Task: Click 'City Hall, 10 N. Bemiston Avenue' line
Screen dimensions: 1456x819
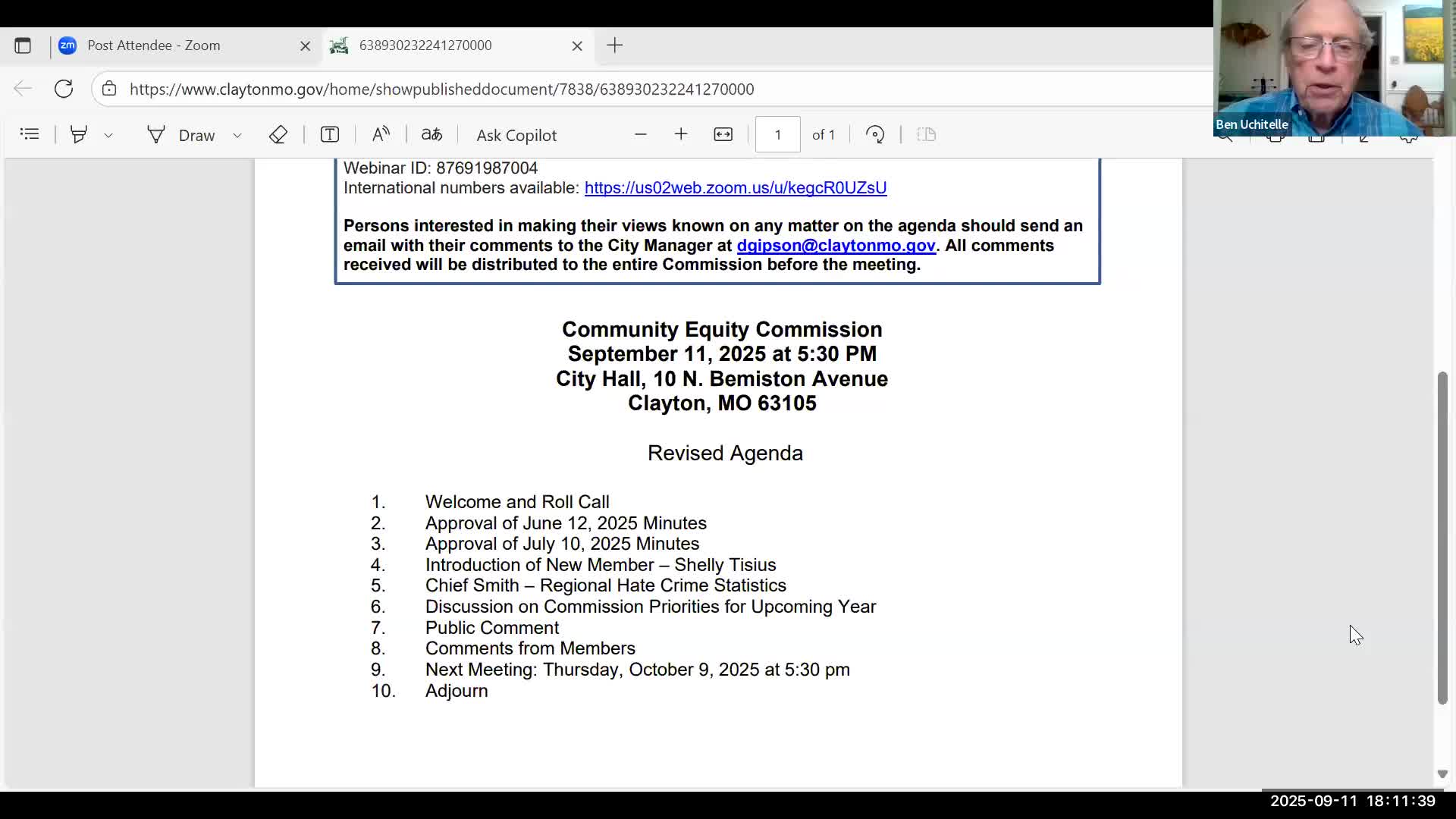Action: [x=722, y=378]
